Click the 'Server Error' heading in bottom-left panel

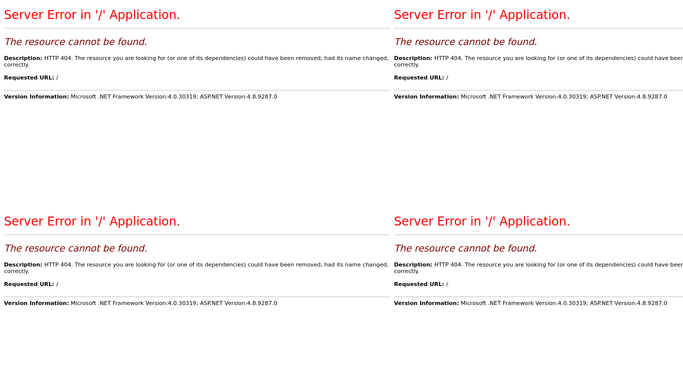tap(92, 221)
